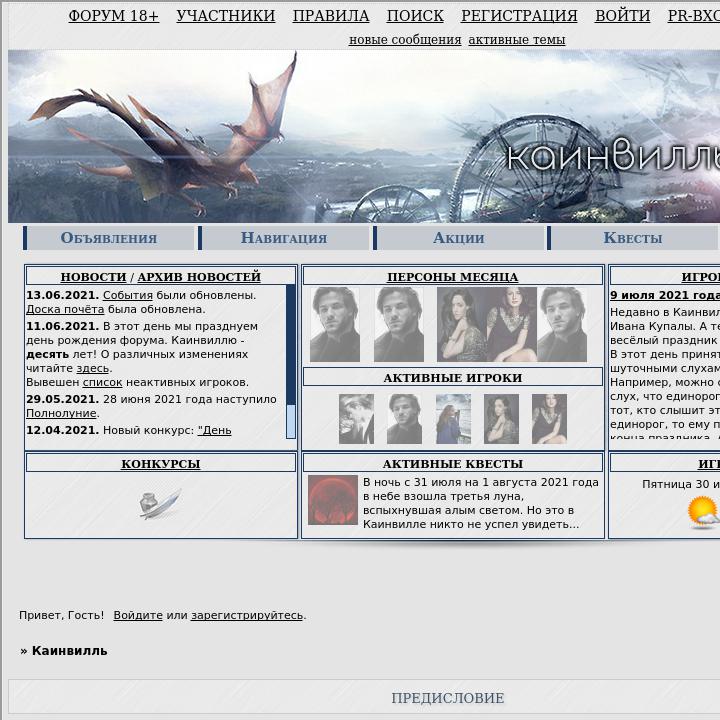Open the ПОИСК search page
Screen dimensions: 720x720
click(415, 16)
